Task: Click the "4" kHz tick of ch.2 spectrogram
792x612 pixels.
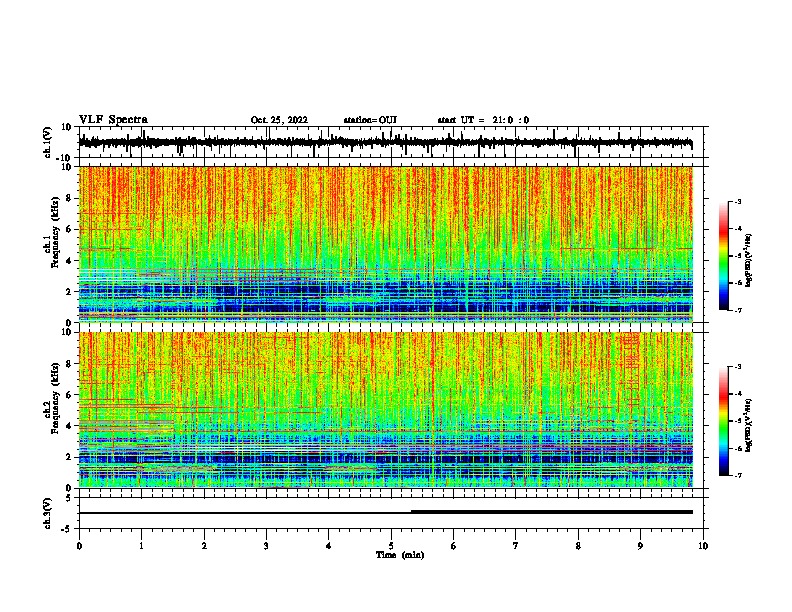Action: coord(69,426)
